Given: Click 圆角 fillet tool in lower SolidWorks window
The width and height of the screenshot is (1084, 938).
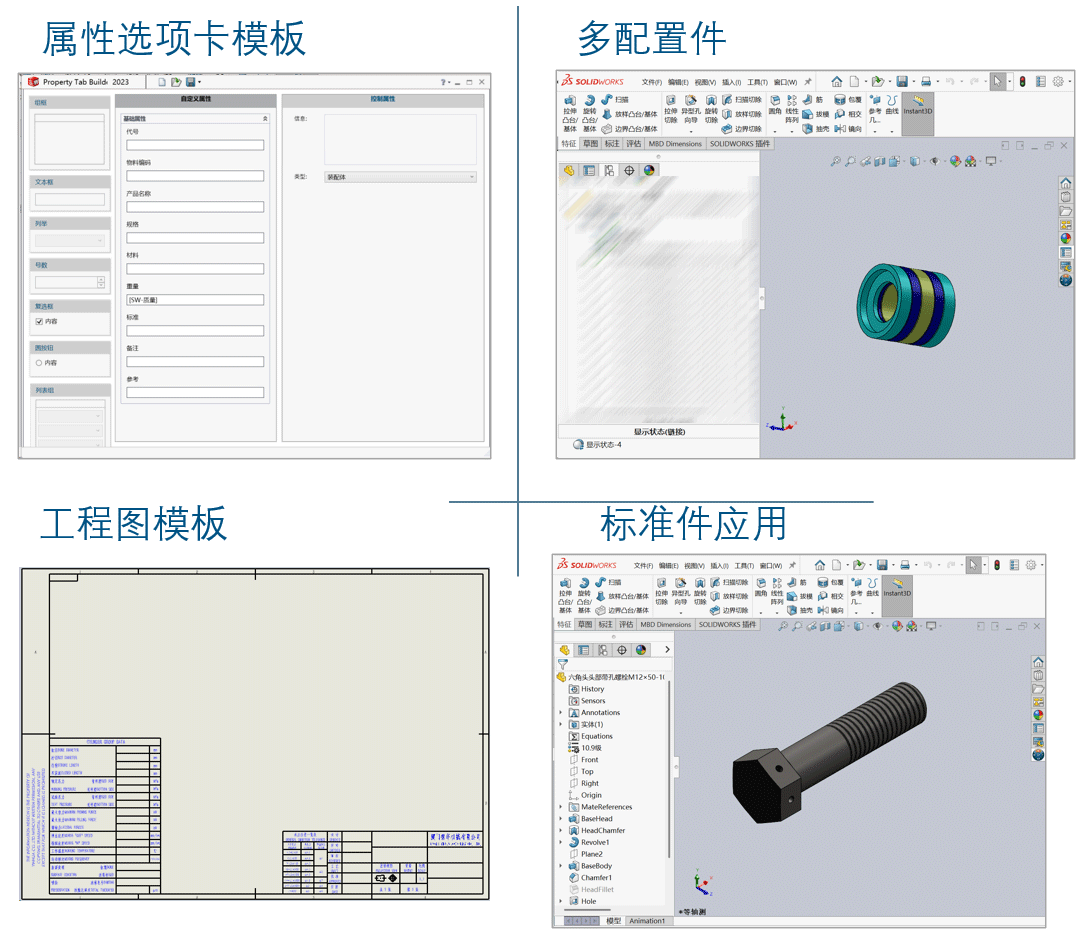Looking at the screenshot, I should coord(760,588).
